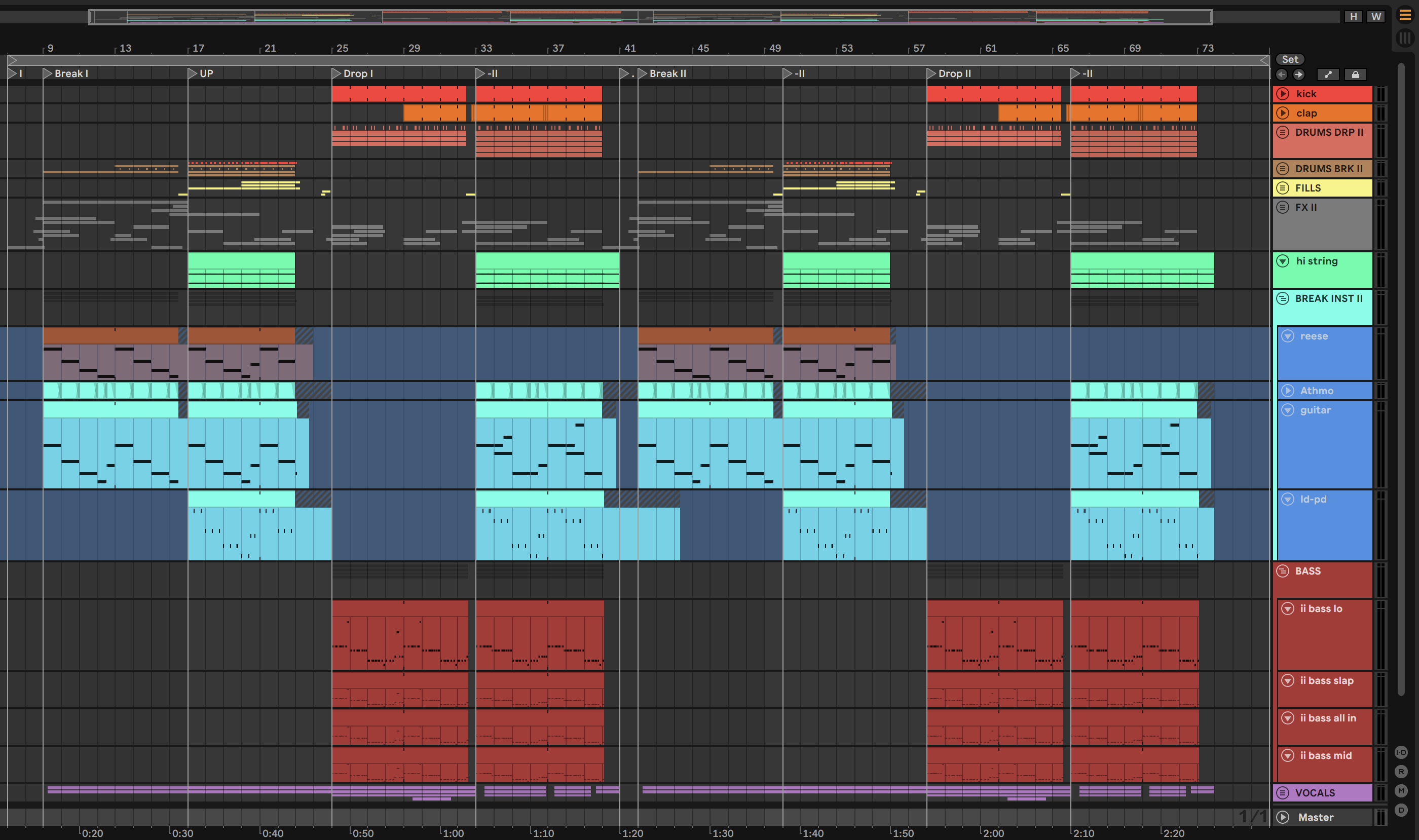Click the H optimize height button
This screenshot has width=1419, height=840.
[x=1353, y=17]
